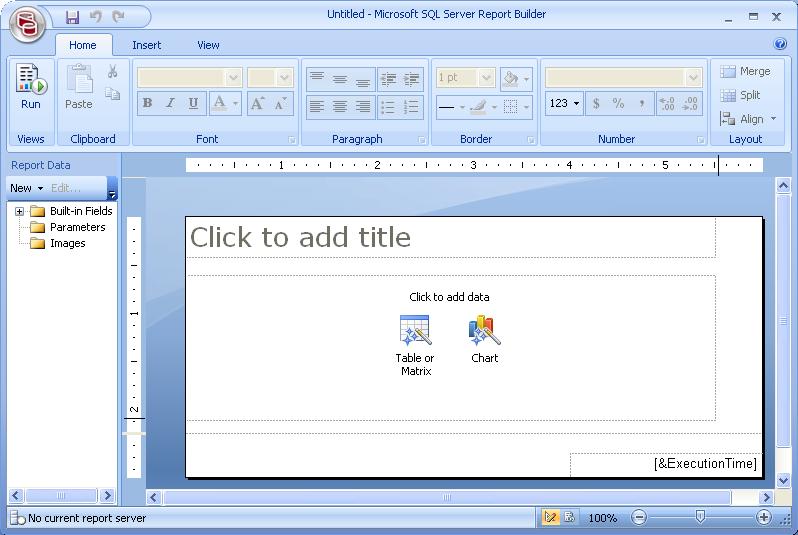Click the Report Builder application button

pyautogui.click(x=27, y=23)
